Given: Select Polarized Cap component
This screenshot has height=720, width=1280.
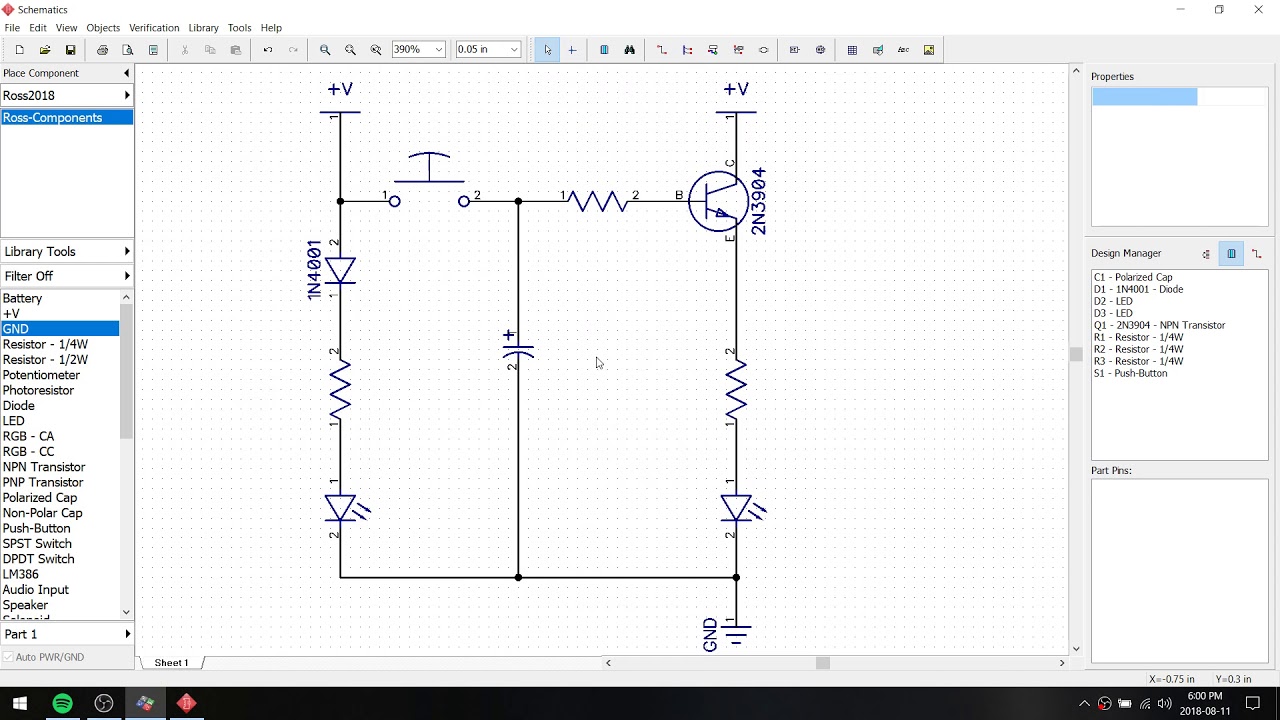Looking at the screenshot, I should point(40,498).
